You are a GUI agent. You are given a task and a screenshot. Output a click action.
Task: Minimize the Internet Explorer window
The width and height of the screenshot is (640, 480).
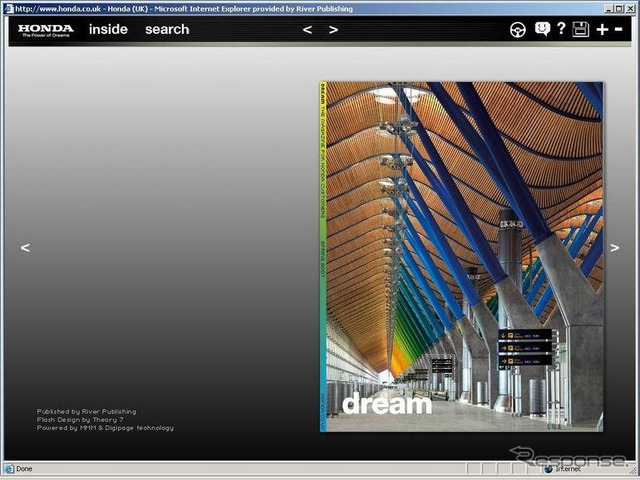coord(609,9)
